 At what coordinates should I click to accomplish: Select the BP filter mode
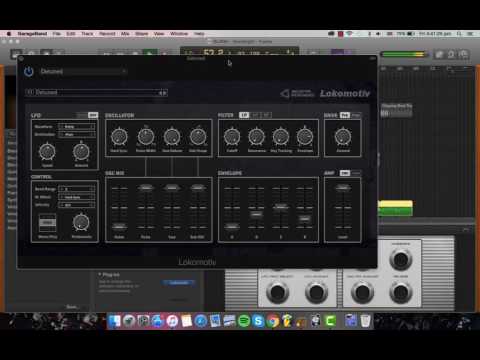point(255,115)
